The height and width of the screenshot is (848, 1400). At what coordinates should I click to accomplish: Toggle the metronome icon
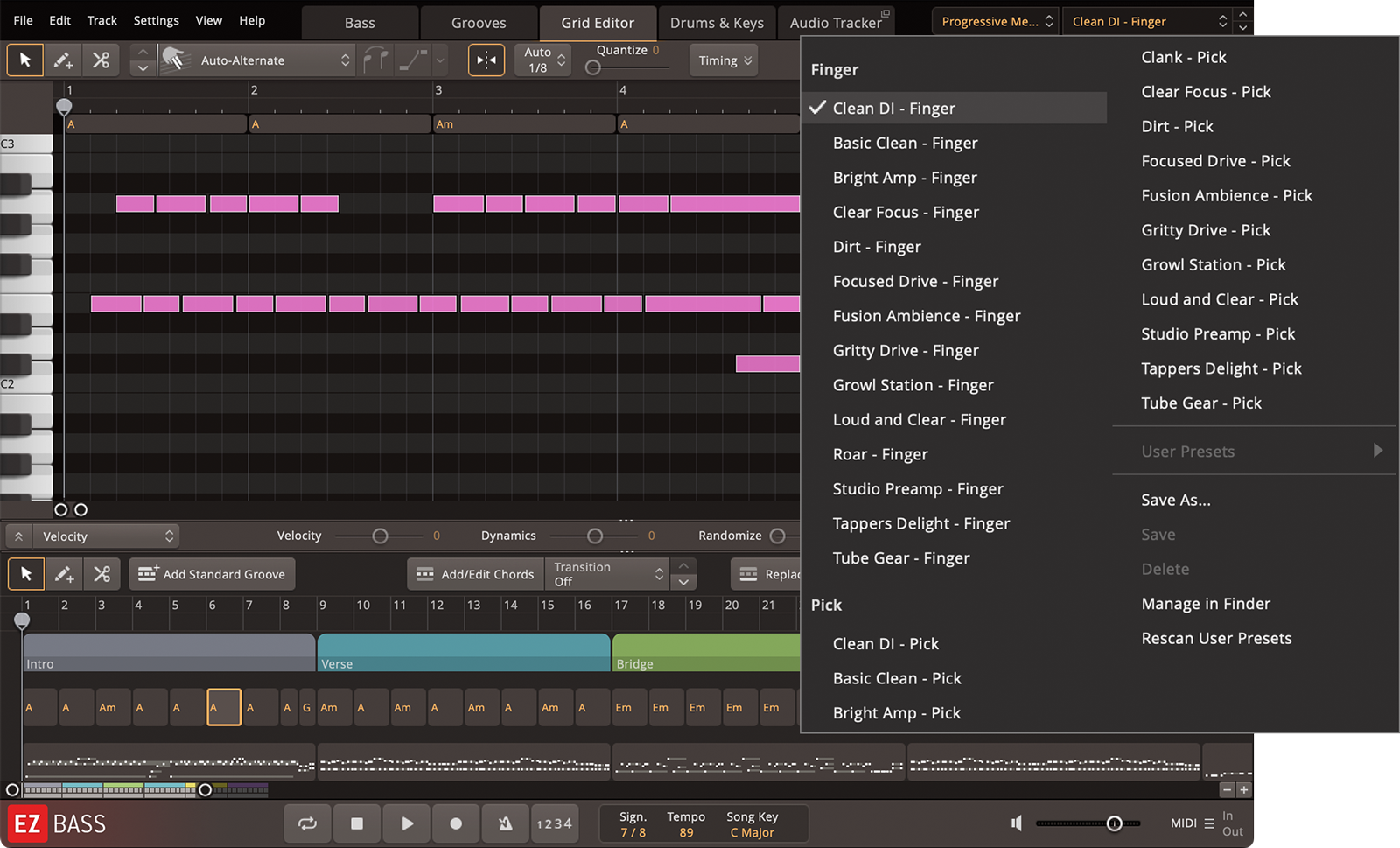click(x=506, y=823)
